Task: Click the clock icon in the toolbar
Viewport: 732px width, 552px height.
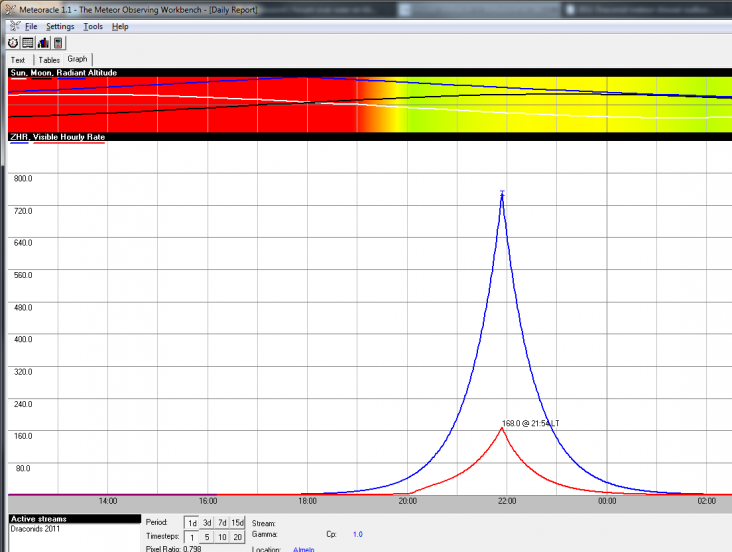Action: 13,43
